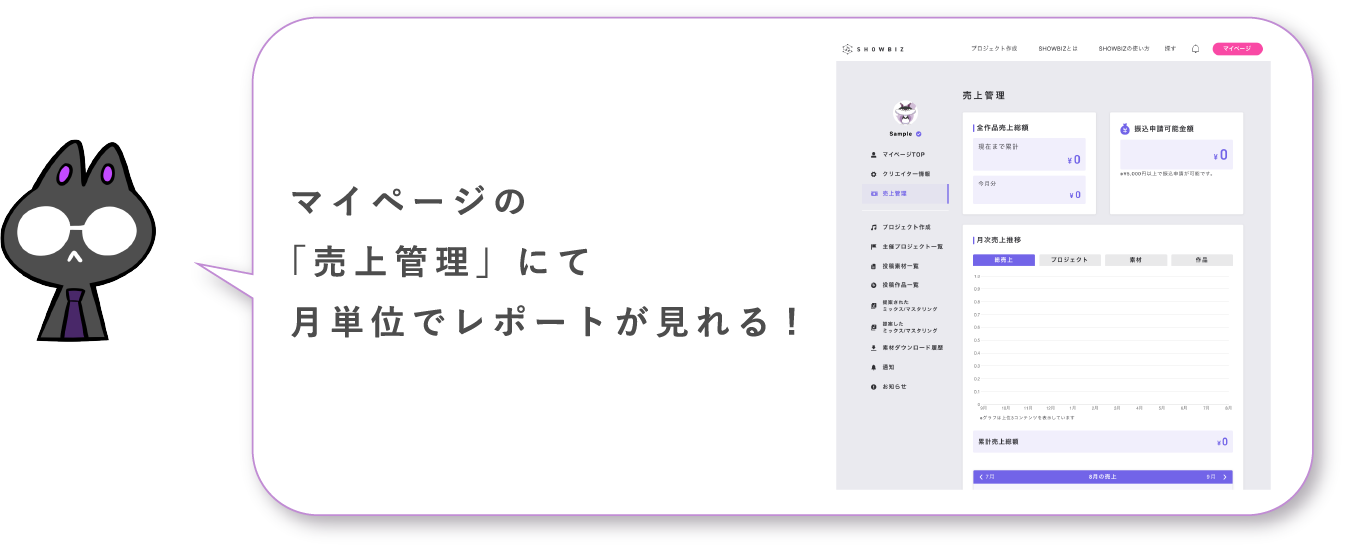Click the 振込申請可能金額 amount box
This screenshot has height=550, width=1348.
coord(1176,154)
